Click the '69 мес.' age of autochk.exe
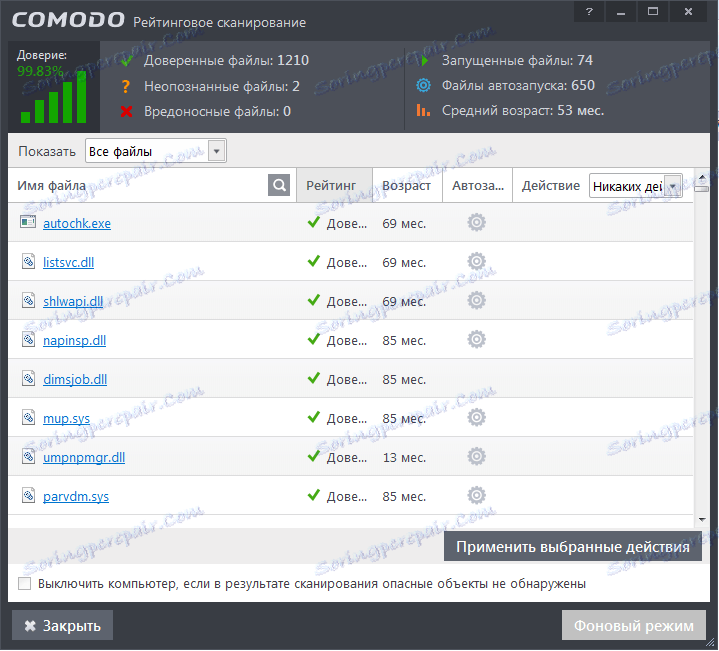Viewport: 719px width, 651px height. point(404,224)
